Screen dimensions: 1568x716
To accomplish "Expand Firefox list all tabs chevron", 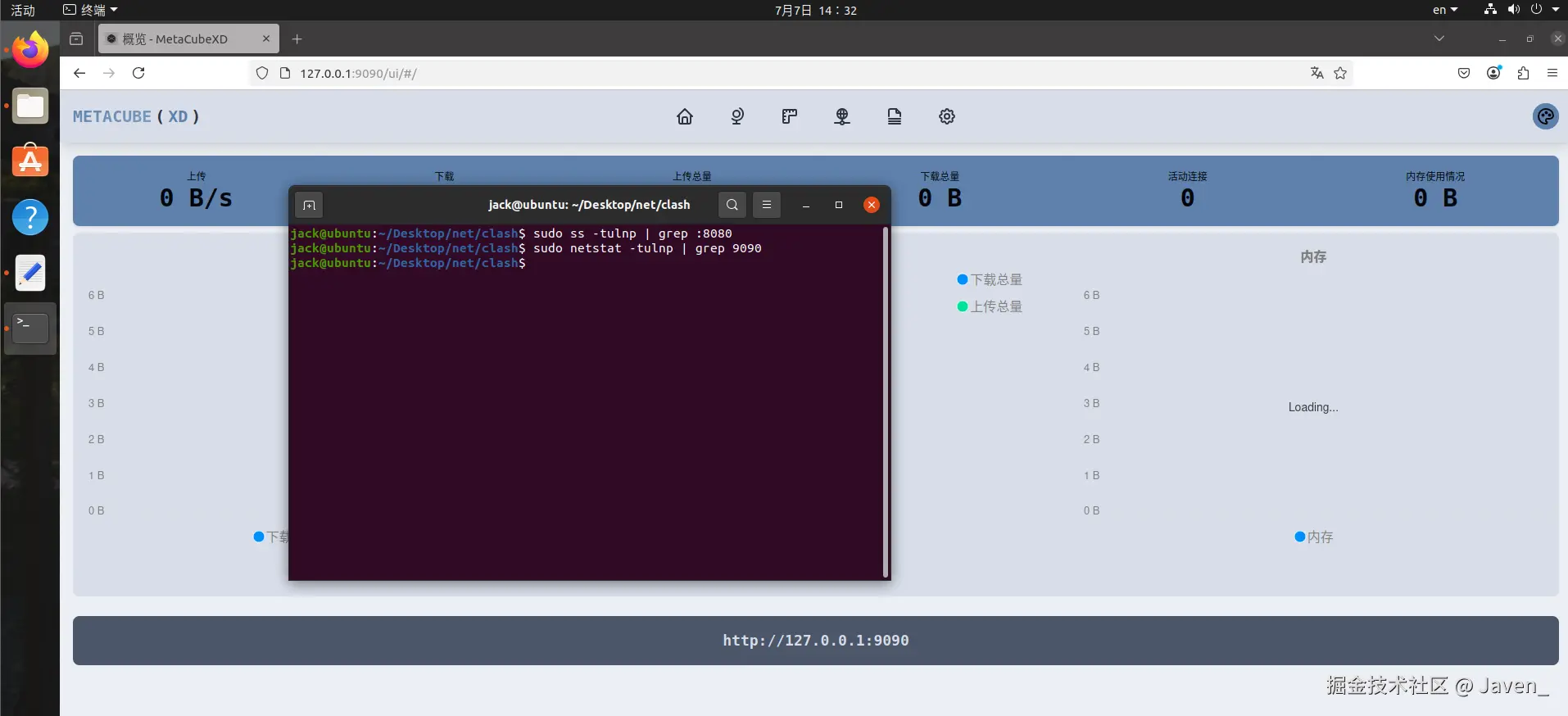I will [1439, 39].
